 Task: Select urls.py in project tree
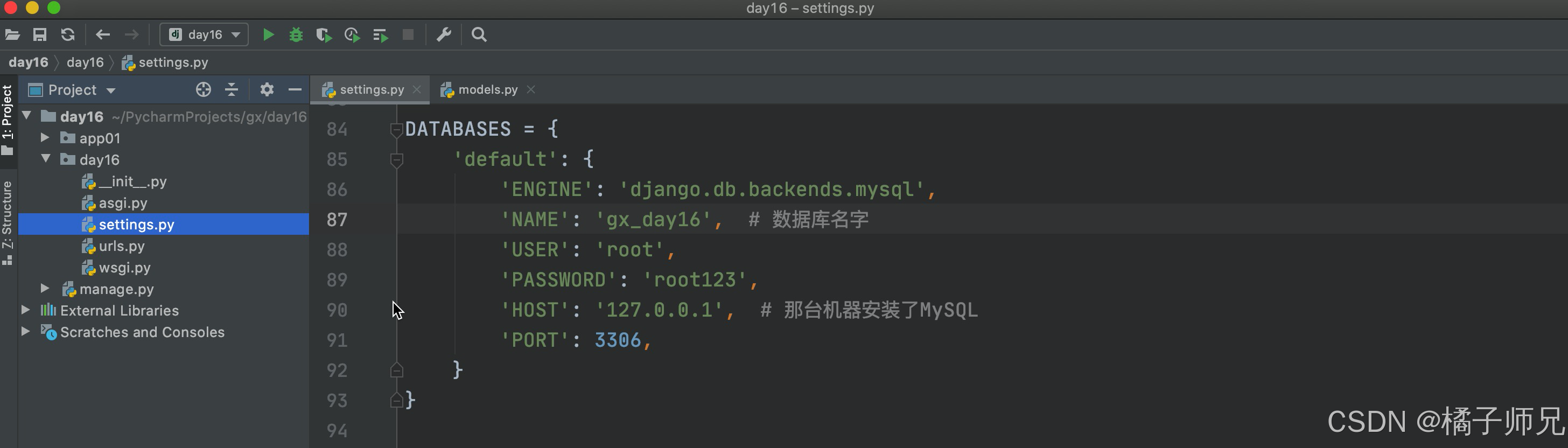coord(164,246)
